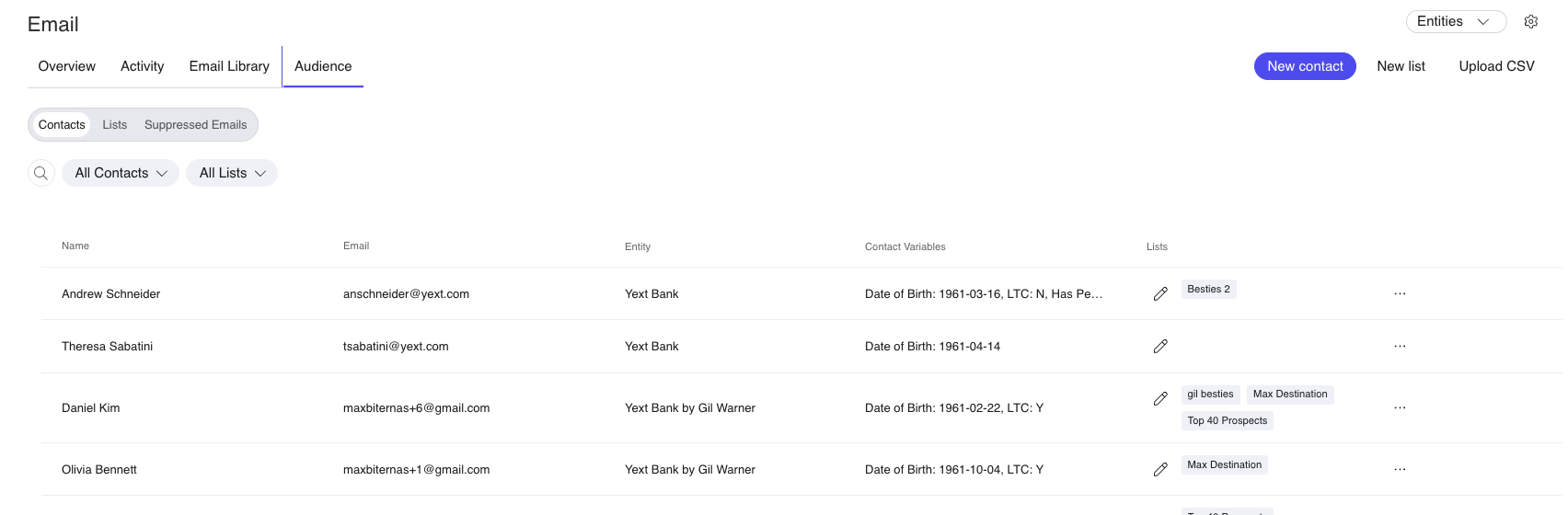Viewport: 1568px width, 515px height.
Task: Click Date of Birth: 1961-04-14 cell
Action: coord(932,347)
